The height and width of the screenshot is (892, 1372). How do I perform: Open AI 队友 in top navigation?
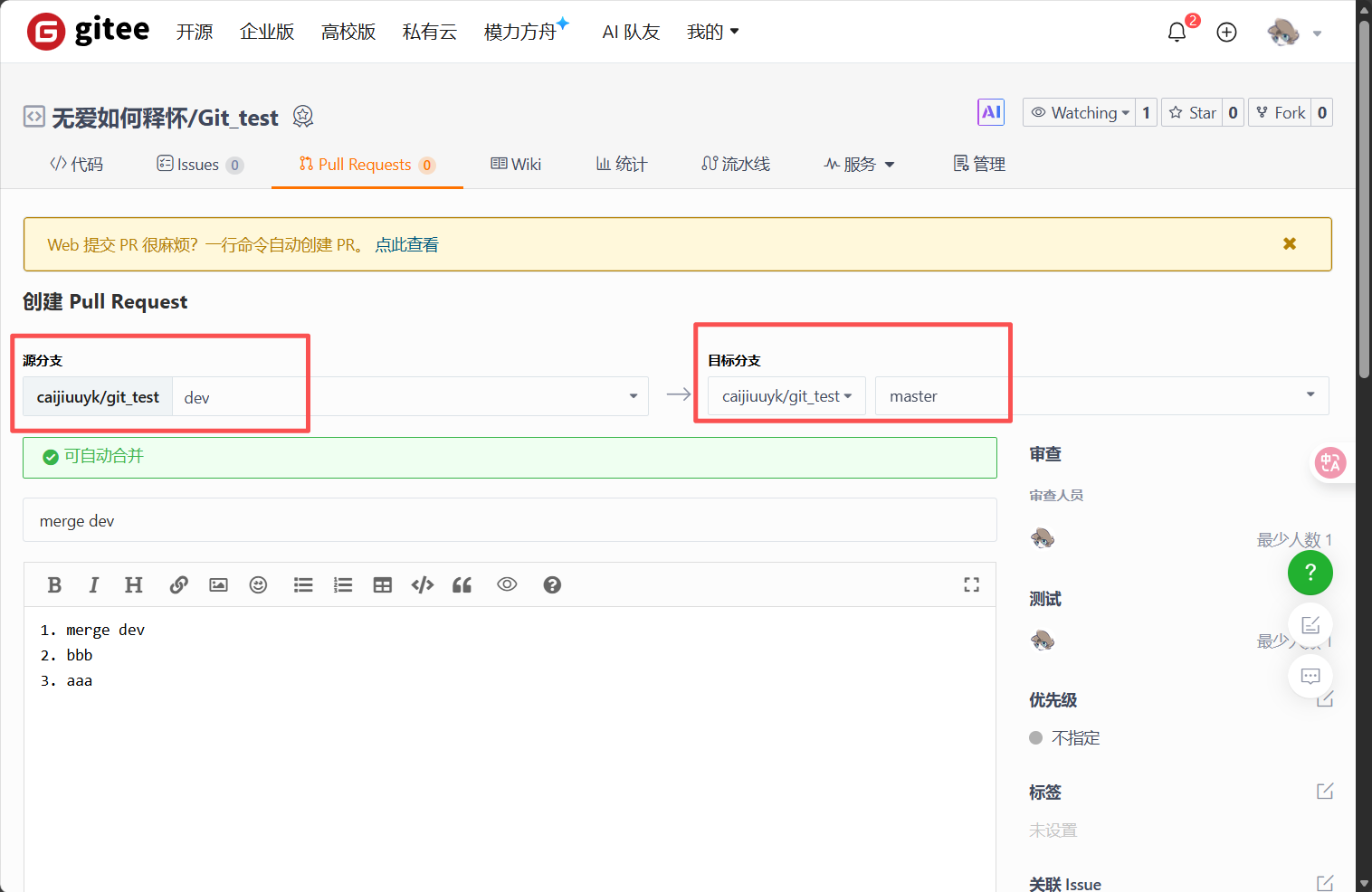click(x=631, y=32)
